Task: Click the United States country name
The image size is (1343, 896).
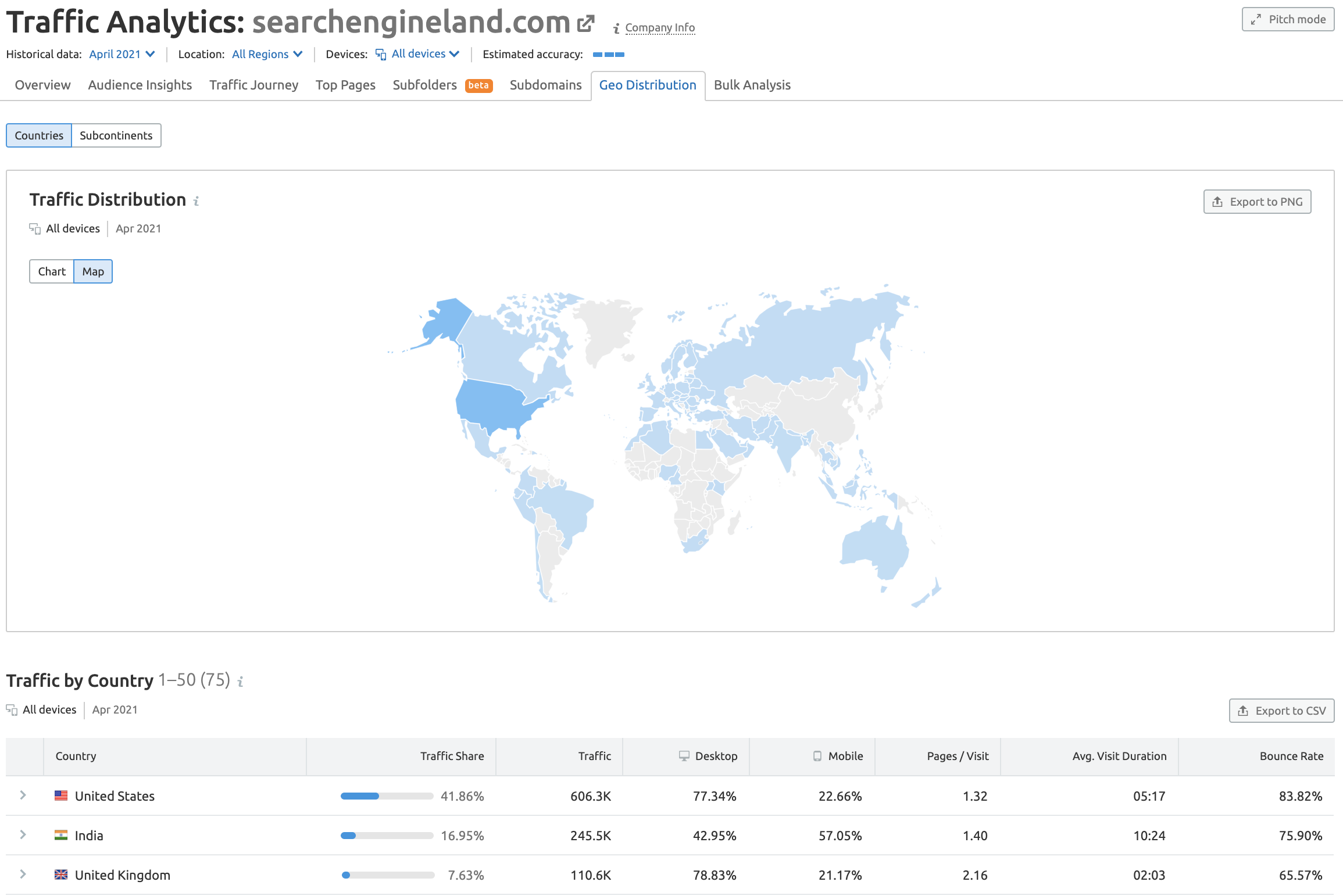Action: tap(115, 796)
